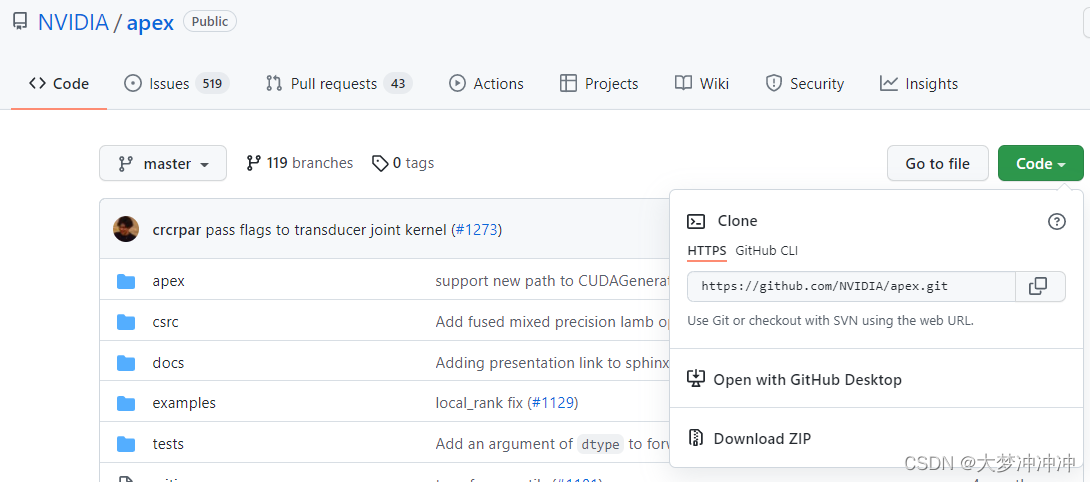Click the tests folder icon
1090x482 pixels.
click(x=126, y=444)
